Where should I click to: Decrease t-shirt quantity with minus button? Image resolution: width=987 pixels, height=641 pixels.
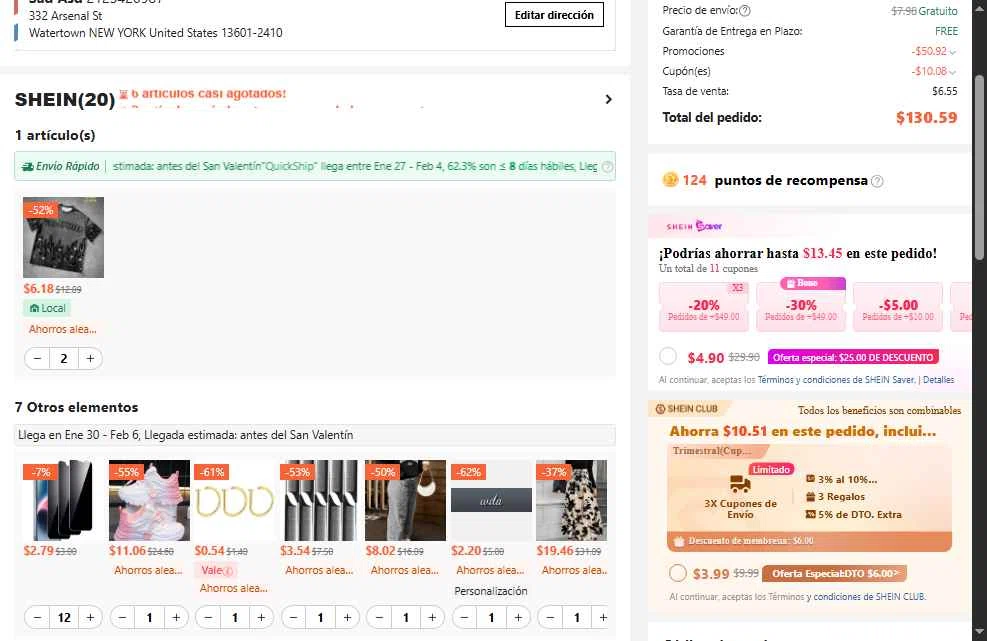[37, 358]
